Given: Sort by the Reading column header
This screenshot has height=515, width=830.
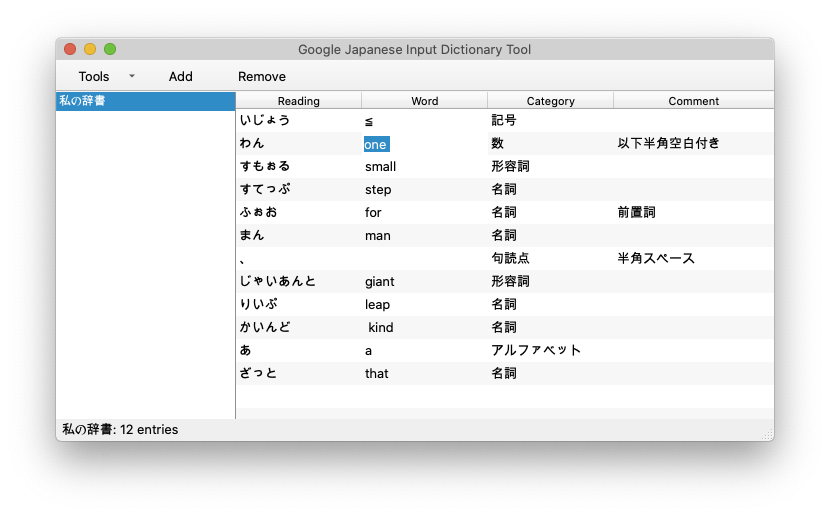Looking at the screenshot, I should point(298,101).
